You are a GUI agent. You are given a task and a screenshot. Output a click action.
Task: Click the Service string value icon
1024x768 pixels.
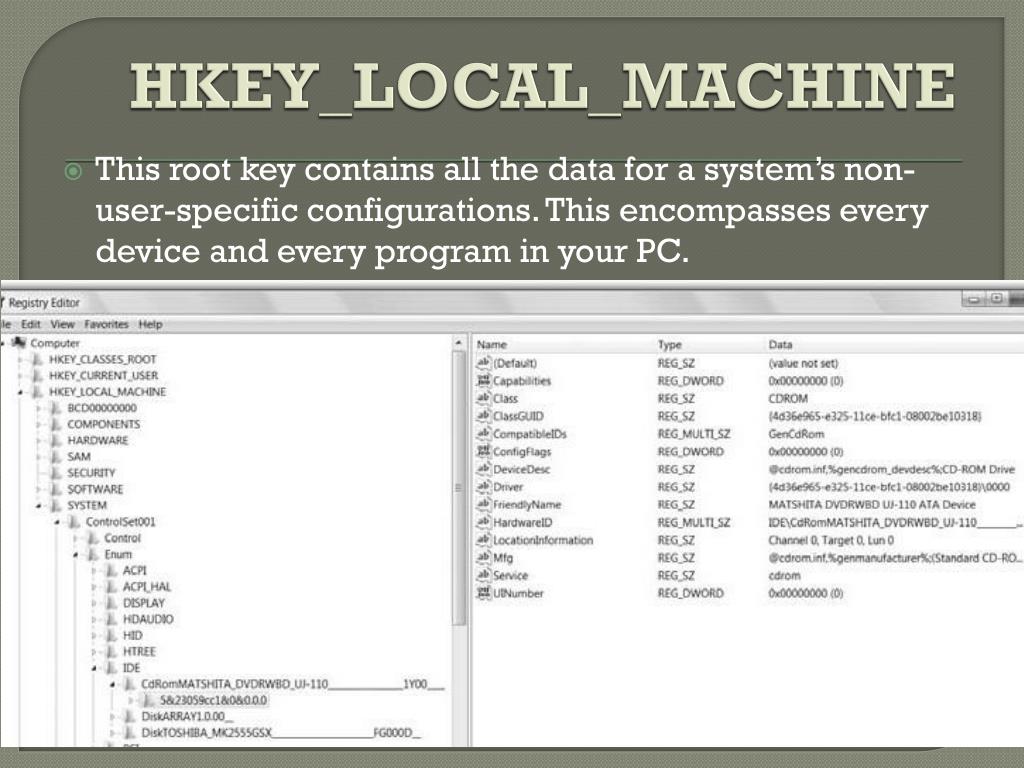click(x=483, y=575)
